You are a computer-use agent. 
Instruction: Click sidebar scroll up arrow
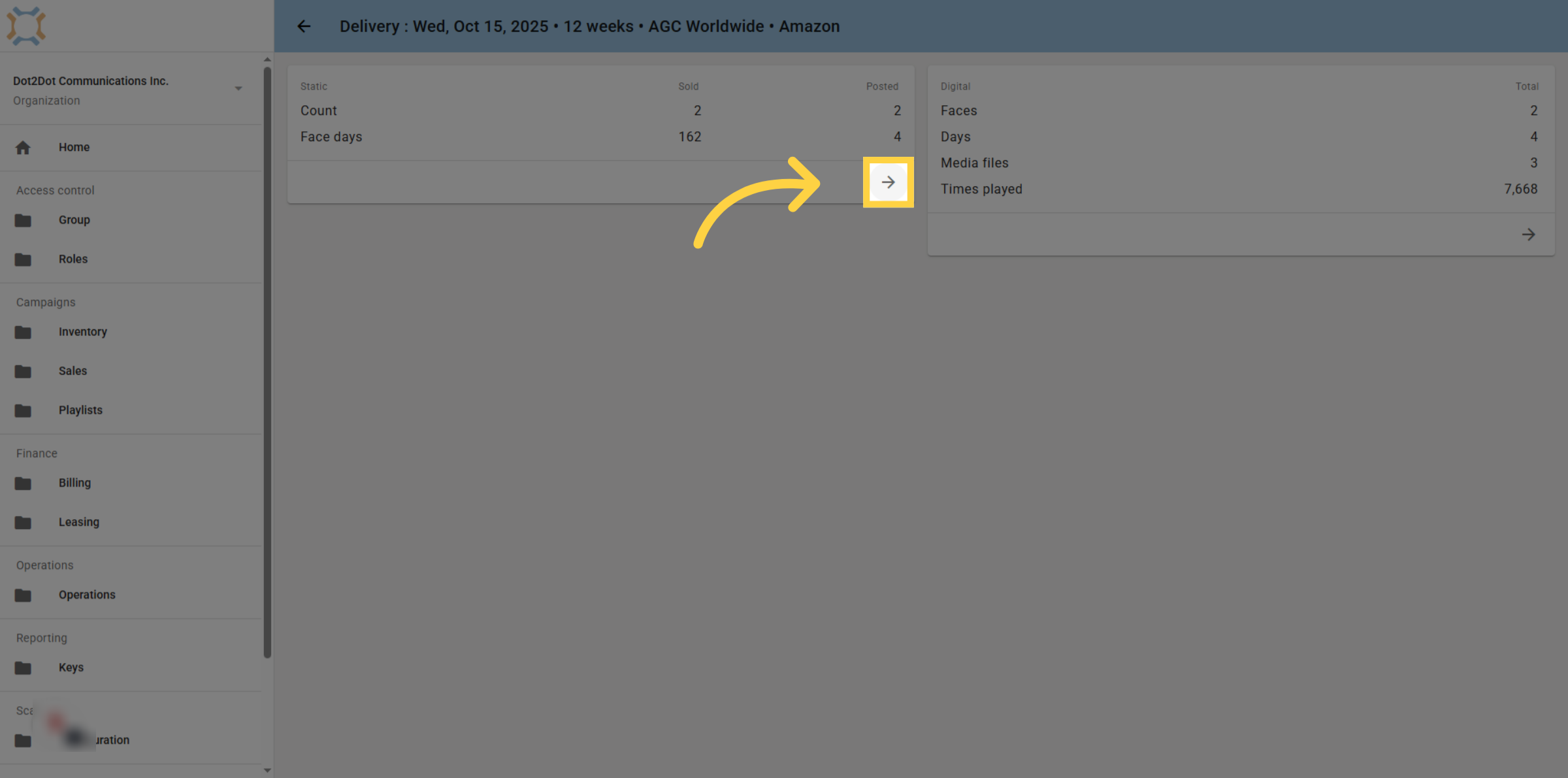pos(267,59)
